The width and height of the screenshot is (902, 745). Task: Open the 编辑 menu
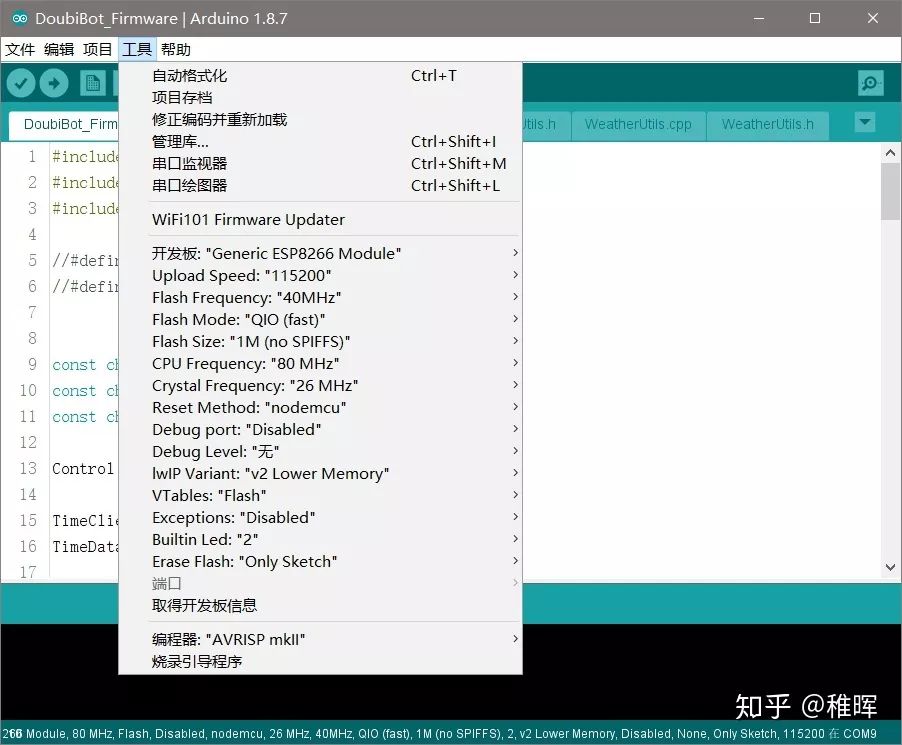click(x=59, y=49)
